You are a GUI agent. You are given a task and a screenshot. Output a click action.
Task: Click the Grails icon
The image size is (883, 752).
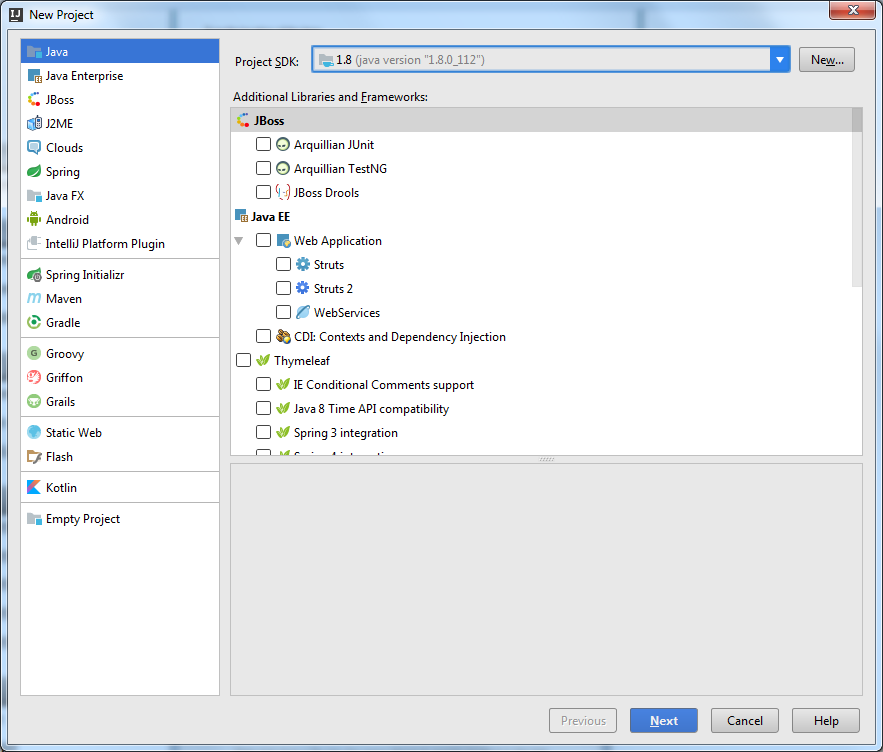click(34, 401)
